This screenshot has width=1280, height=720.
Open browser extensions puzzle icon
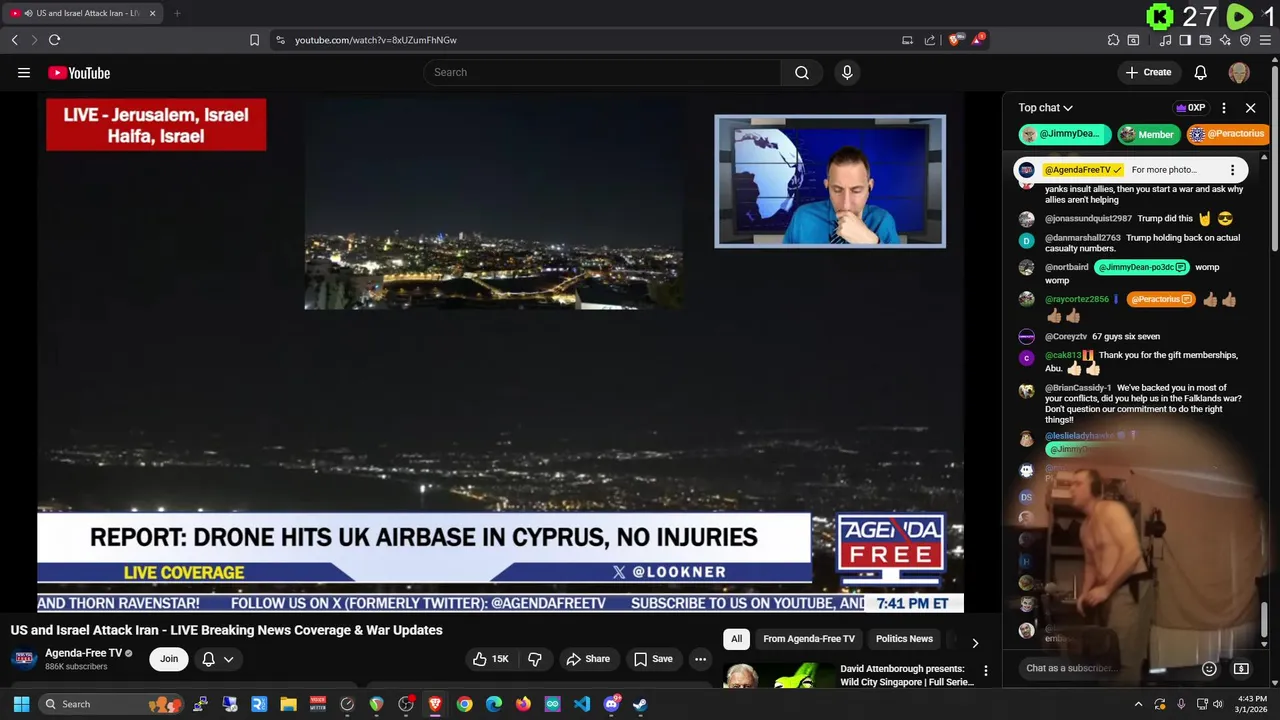pyautogui.click(x=1113, y=40)
